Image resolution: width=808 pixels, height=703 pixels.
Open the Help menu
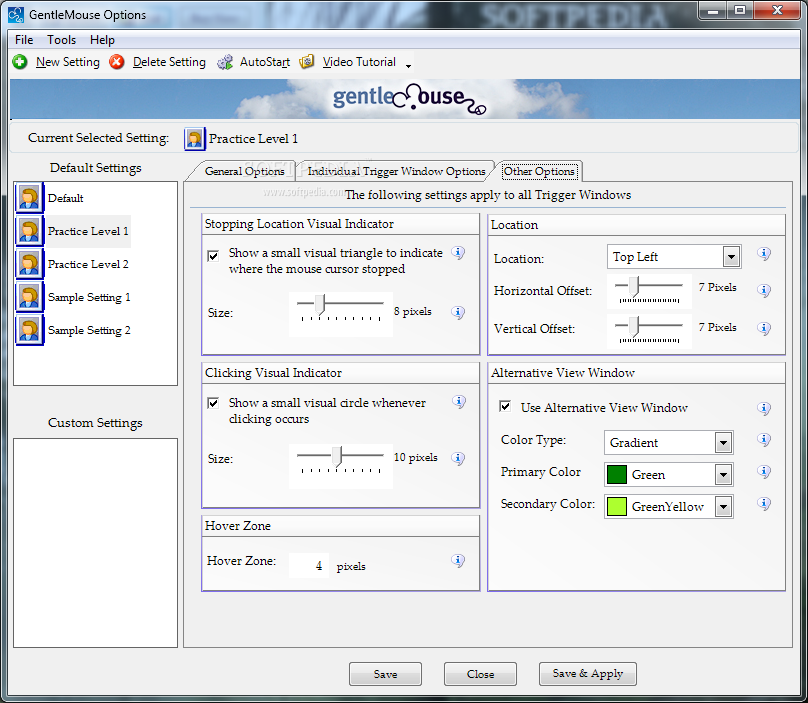(102, 40)
